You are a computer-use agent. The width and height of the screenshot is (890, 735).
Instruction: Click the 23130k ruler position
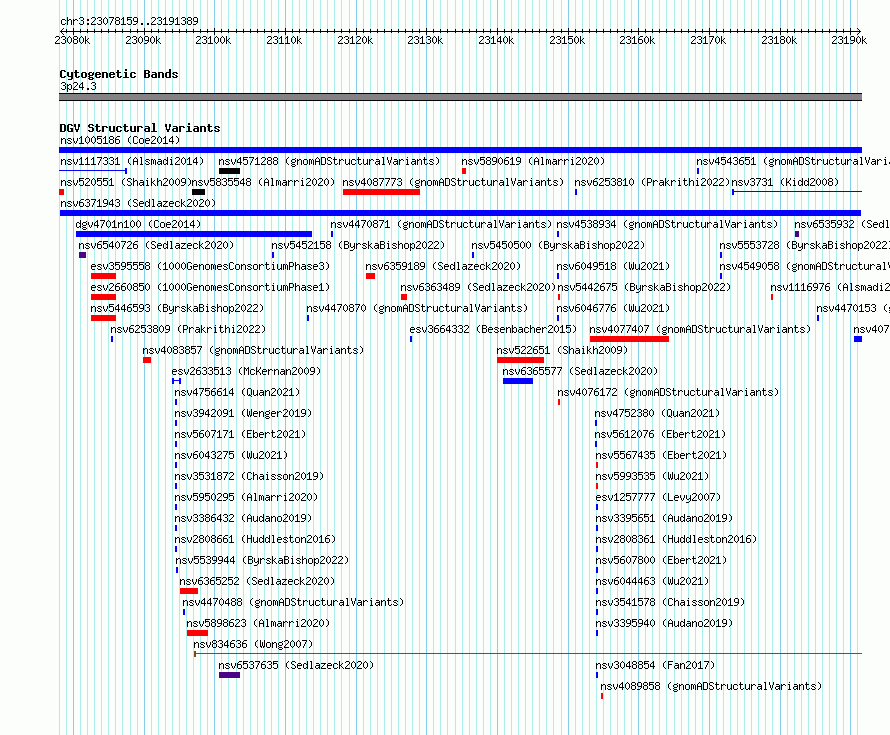425,40
